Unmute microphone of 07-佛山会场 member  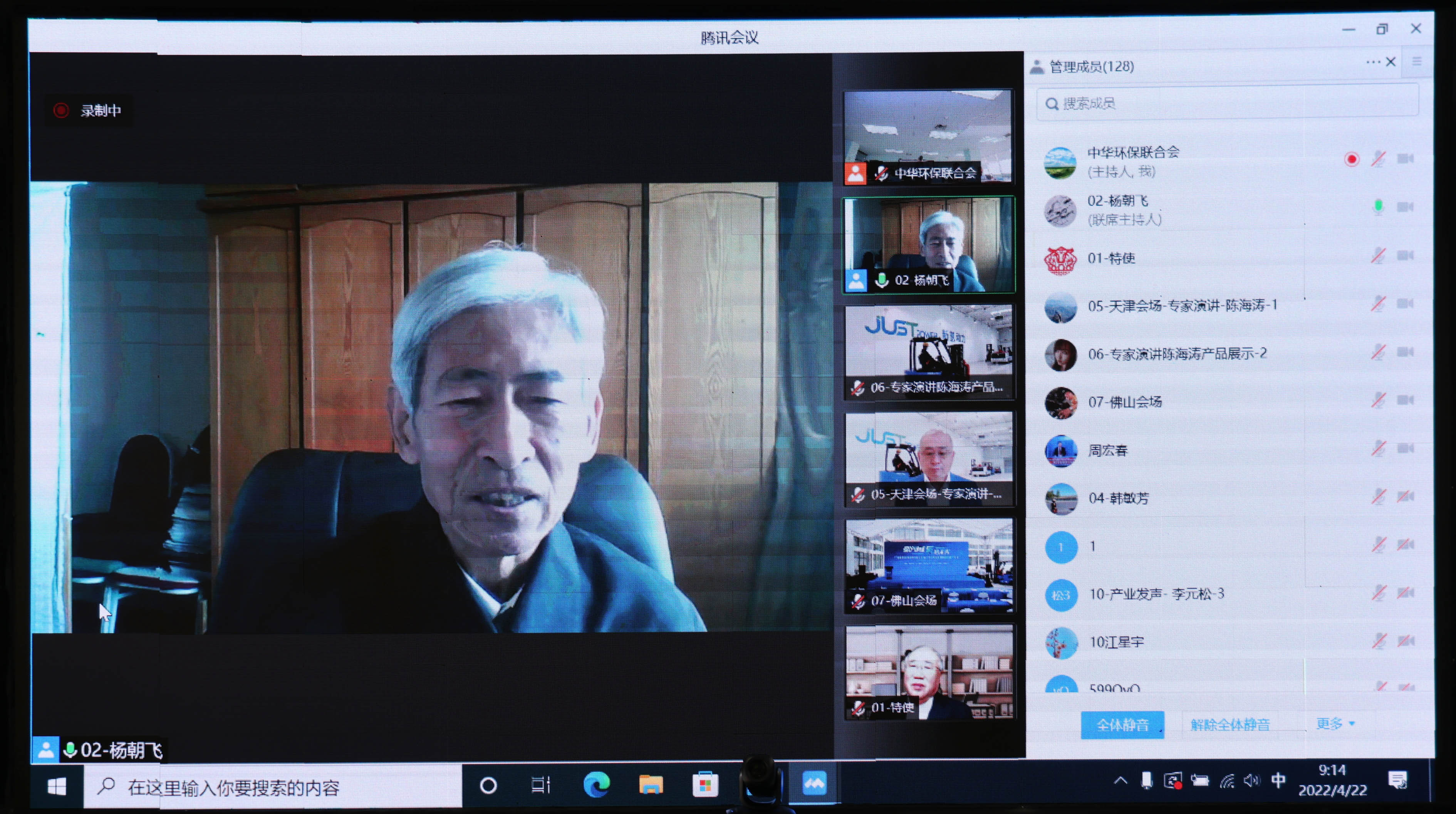(x=1378, y=400)
